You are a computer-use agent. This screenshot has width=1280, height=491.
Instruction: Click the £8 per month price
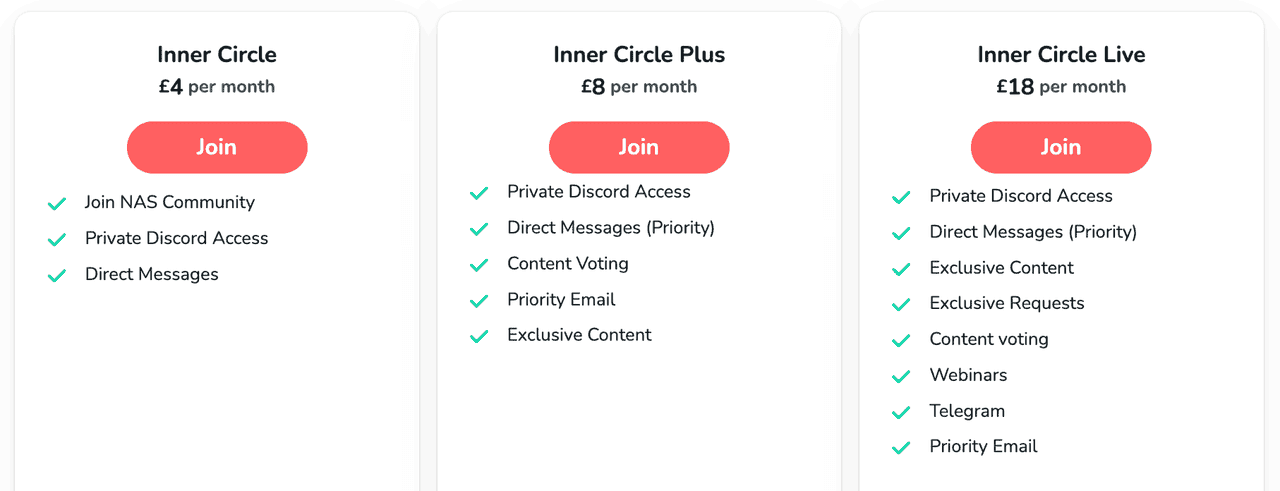click(639, 87)
